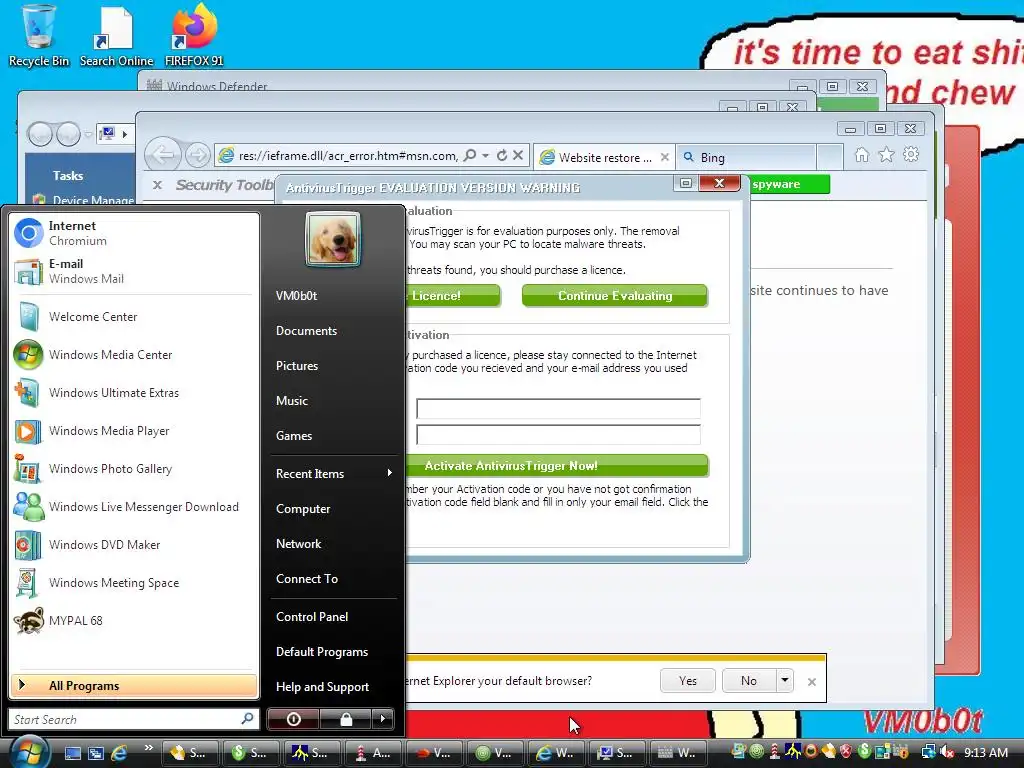Open Connect To from Start menu

(307, 579)
